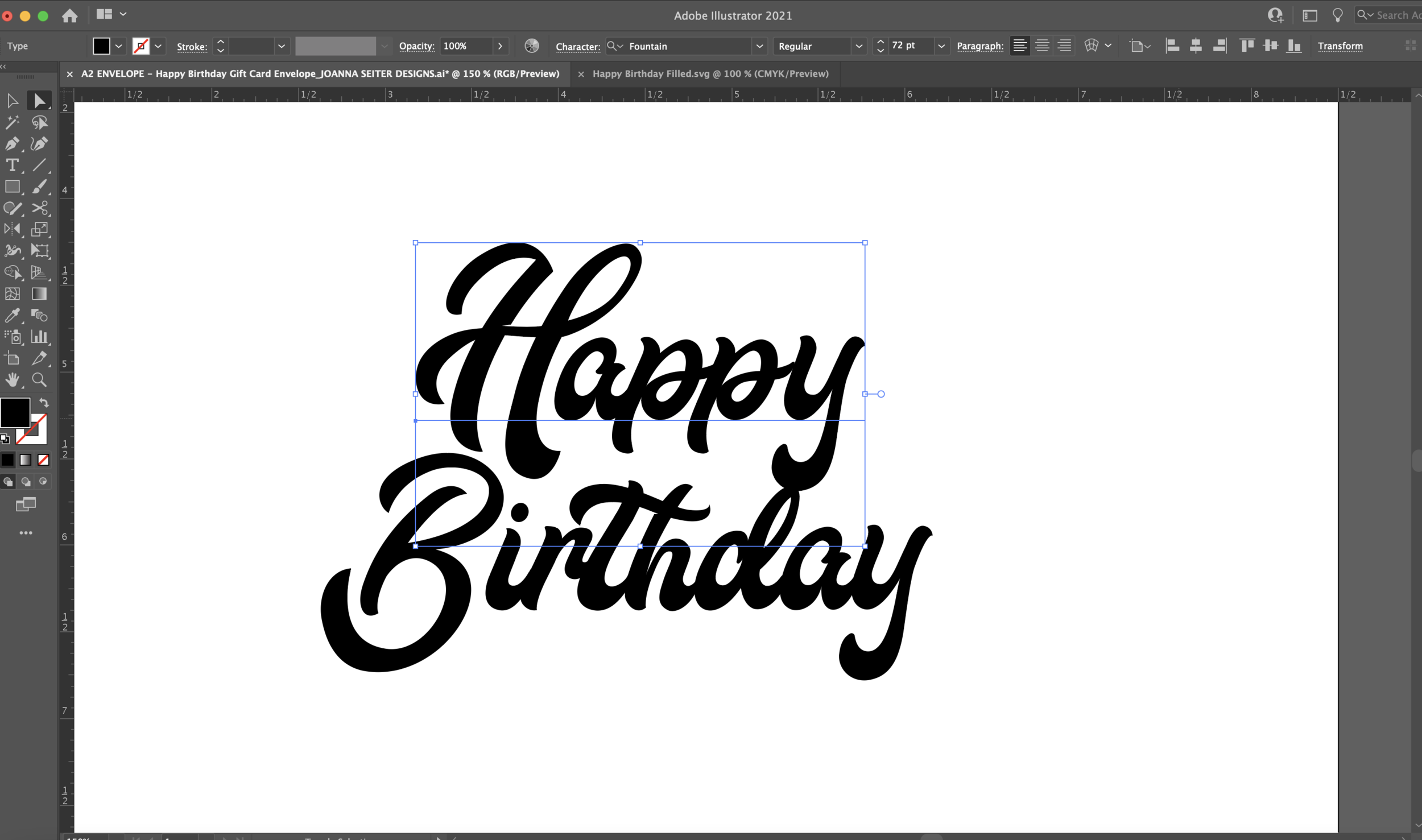1422x840 pixels.
Task: Select the Gradient tool
Action: [39, 294]
